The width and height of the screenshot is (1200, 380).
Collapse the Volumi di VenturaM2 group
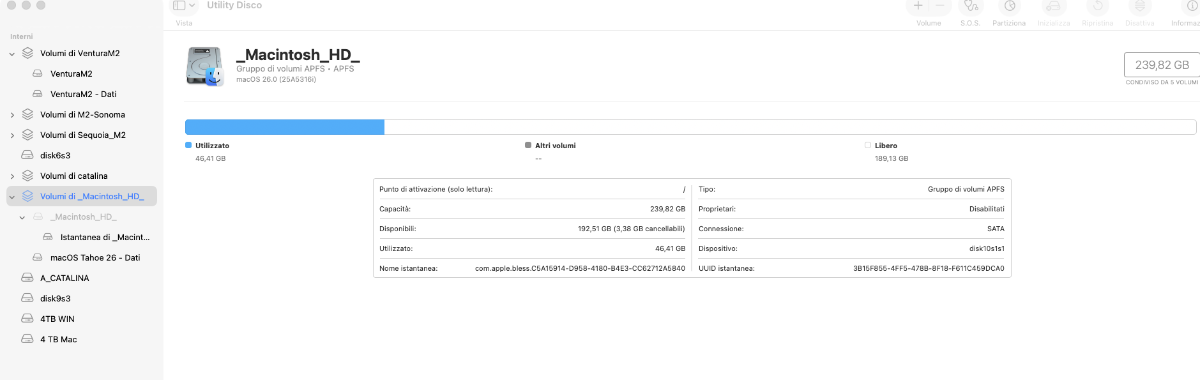click(12, 53)
